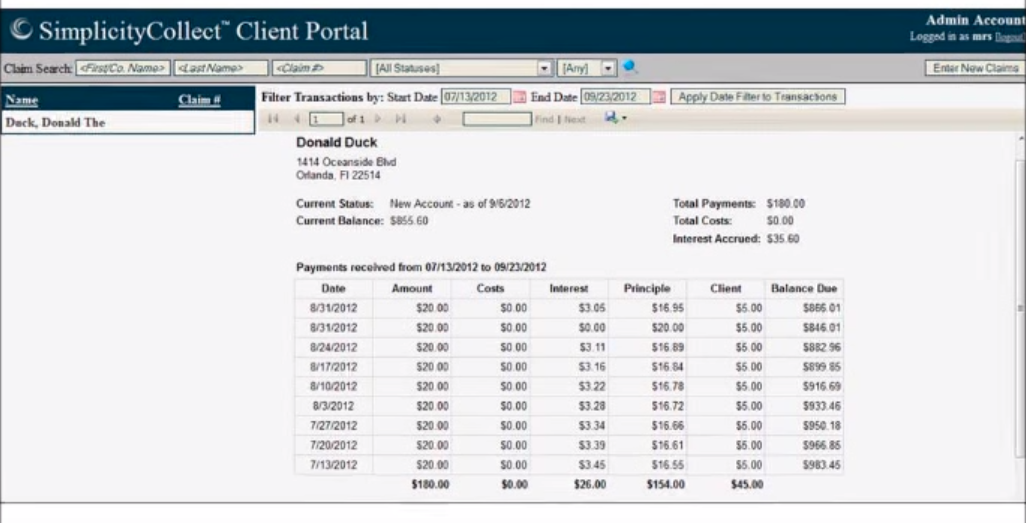Click the Logout link

[1010, 37]
